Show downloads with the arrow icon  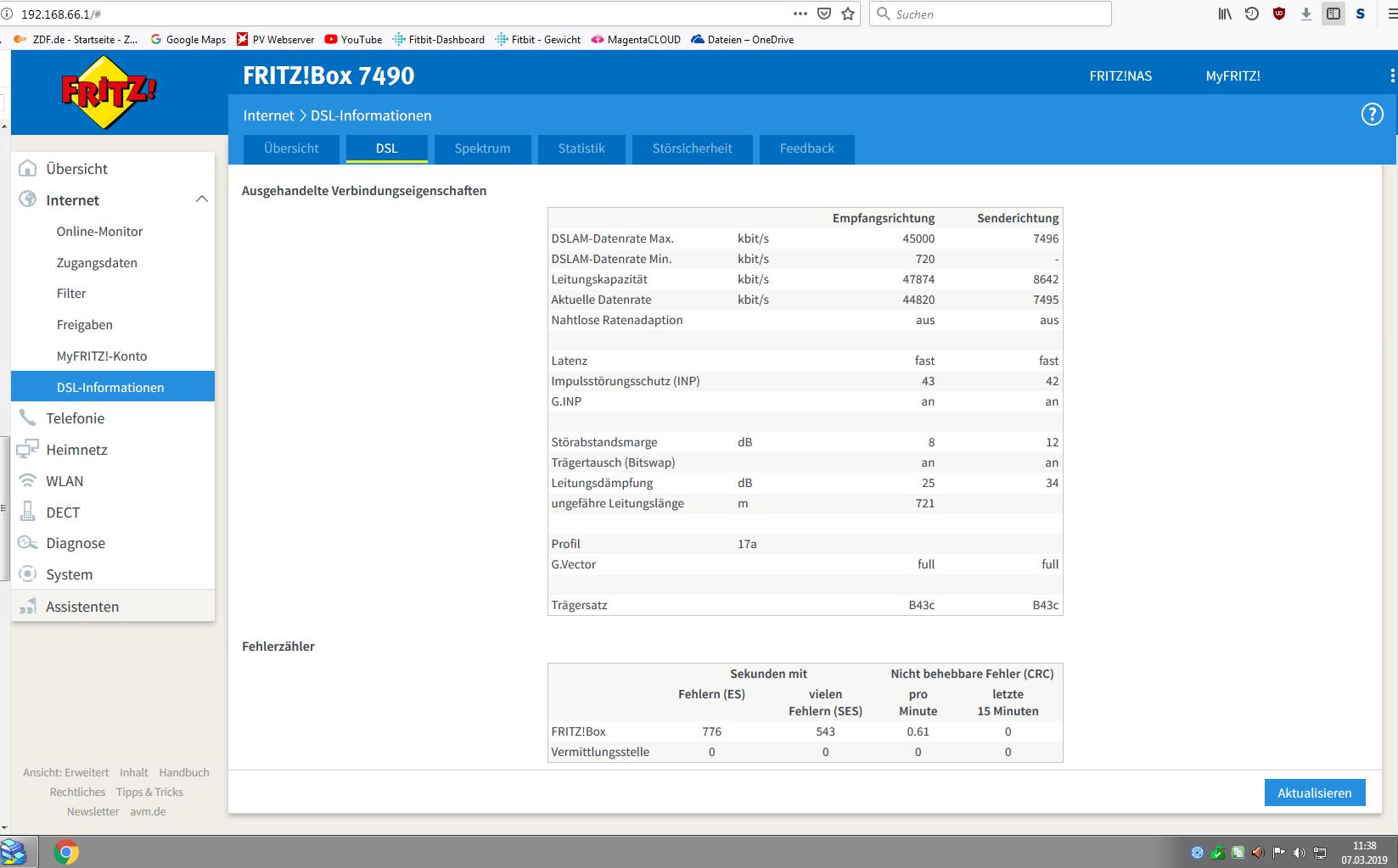click(x=1306, y=14)
